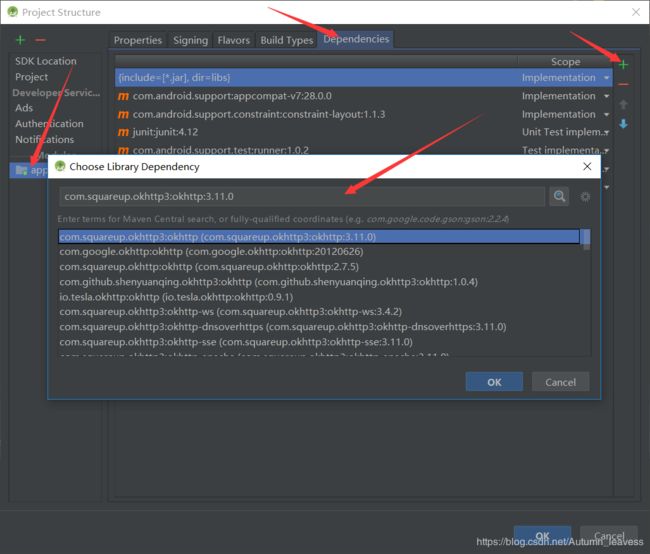Move selected dependency up with arrow
The height and width of the screenshot is (554, 650).
click(623, 104)
